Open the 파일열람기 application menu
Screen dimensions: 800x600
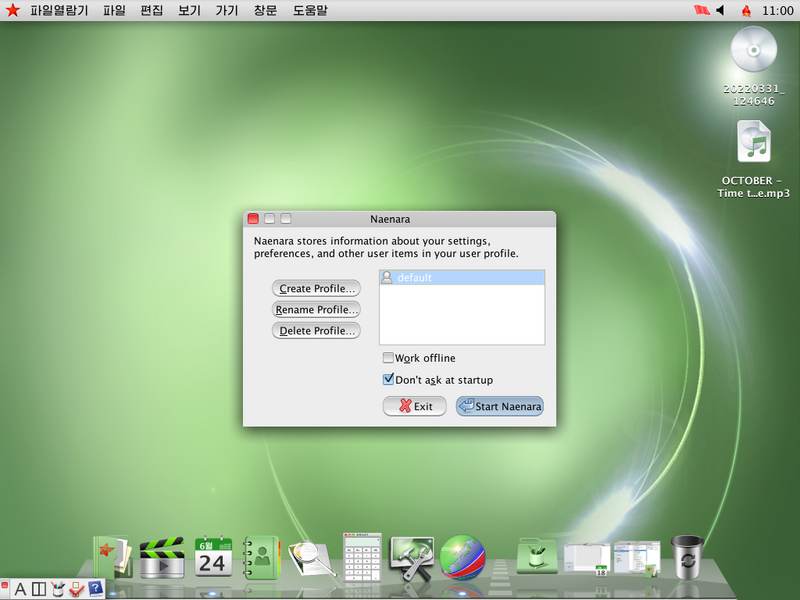click(x=59, y=10)
